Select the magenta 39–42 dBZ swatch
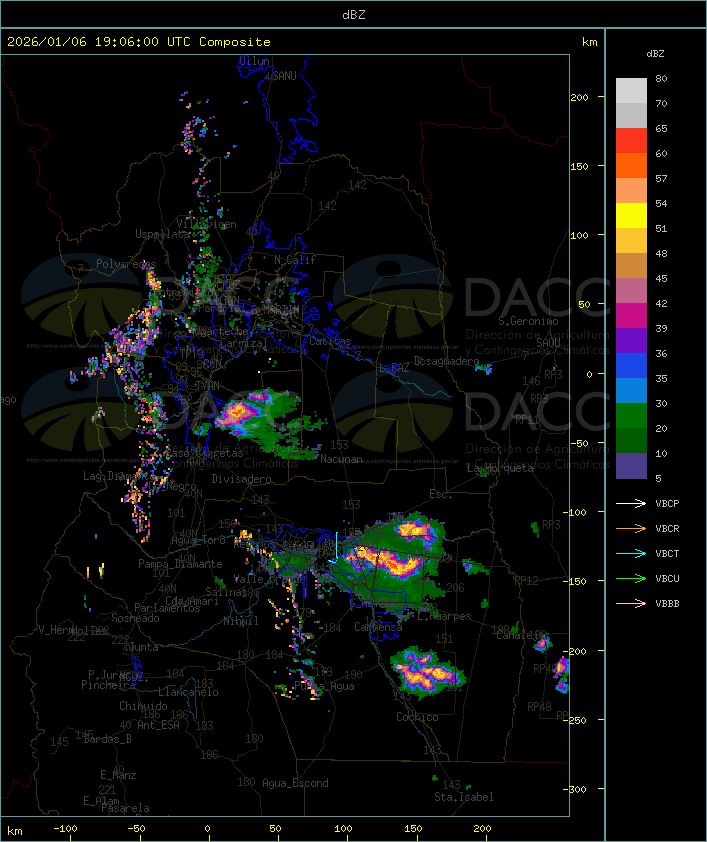The height and width of the screenshot is (842, 707). [x=631, y=316]
